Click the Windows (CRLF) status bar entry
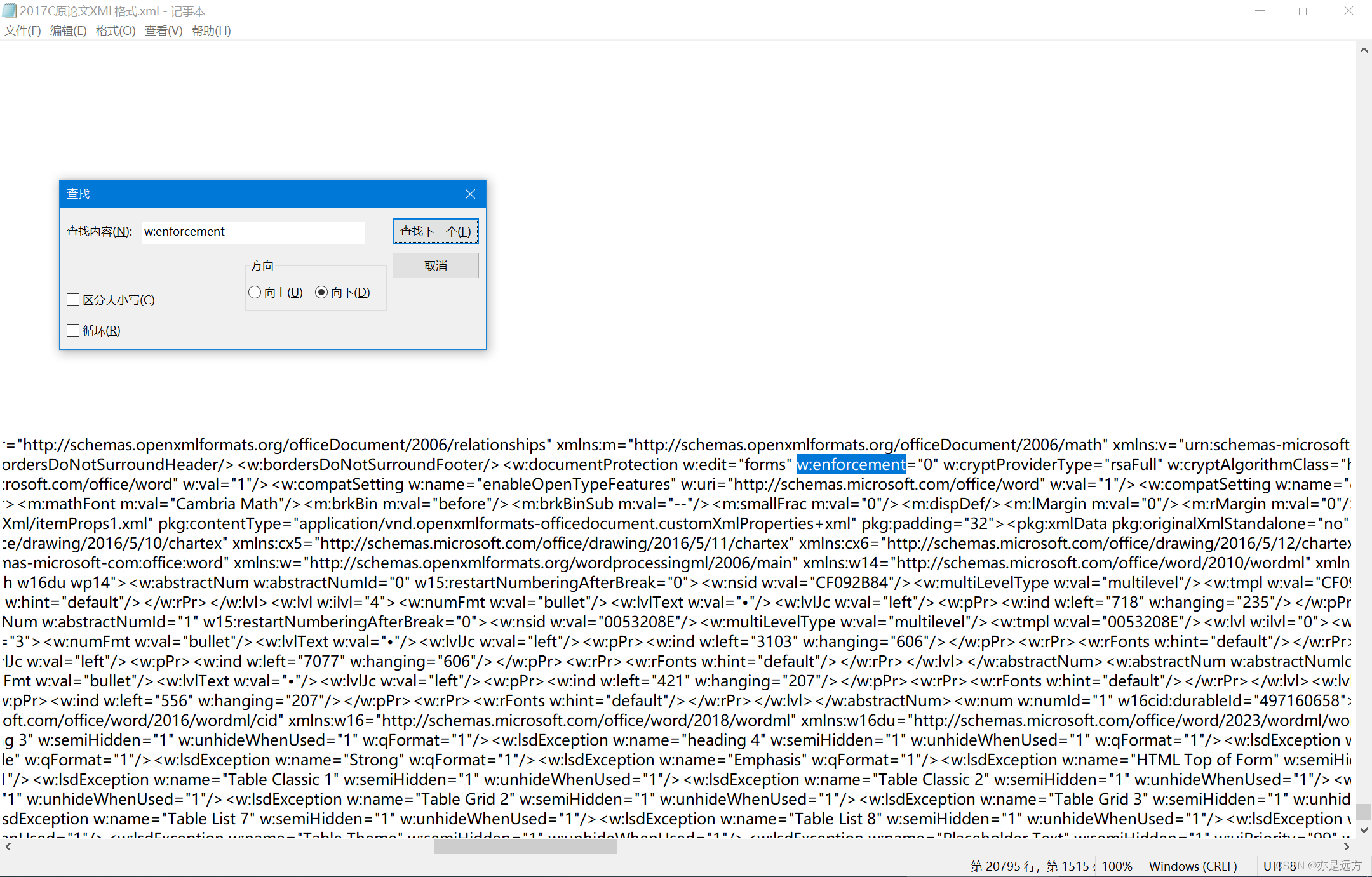 point(1193,866)
